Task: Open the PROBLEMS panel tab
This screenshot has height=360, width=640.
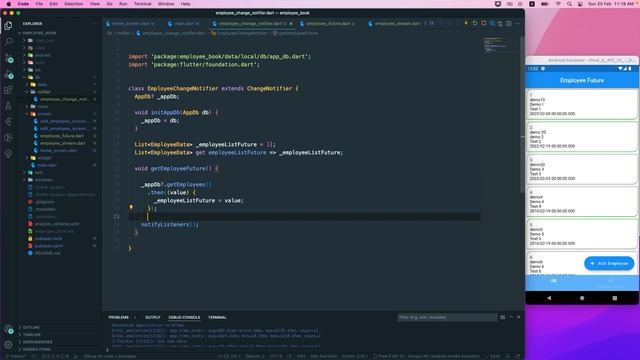Action: [118, 317]
